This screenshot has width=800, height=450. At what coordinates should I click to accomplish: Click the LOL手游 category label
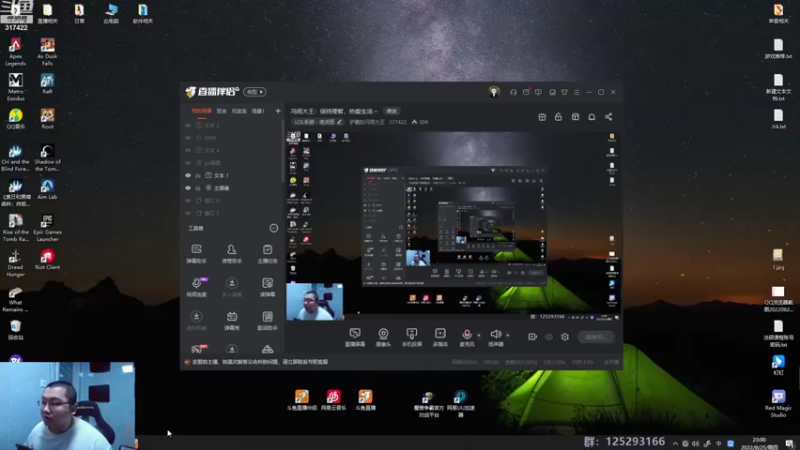tap(315, 122)
